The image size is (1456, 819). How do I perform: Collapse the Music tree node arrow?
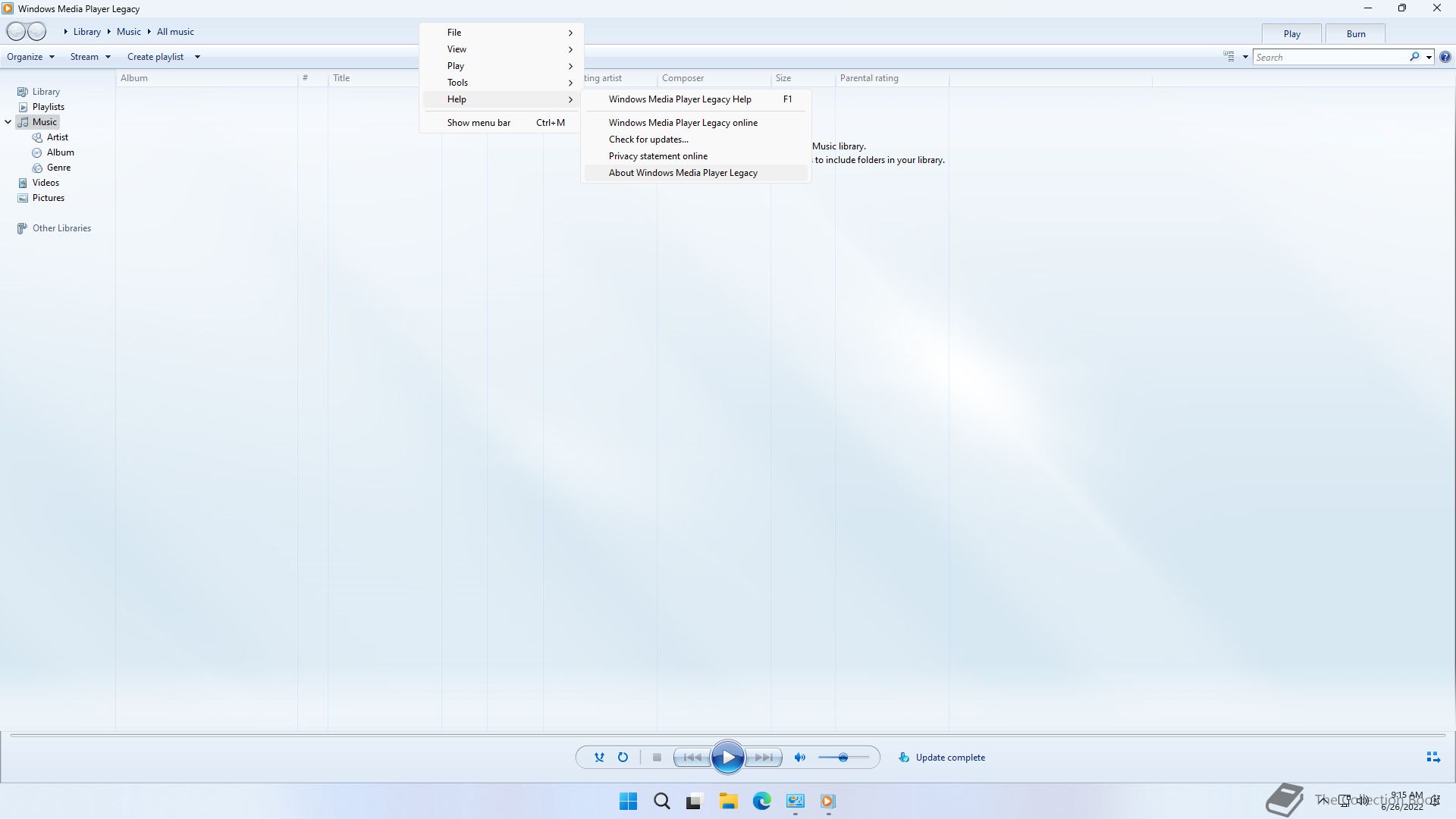pyautogui.click(x=8, y=122)
